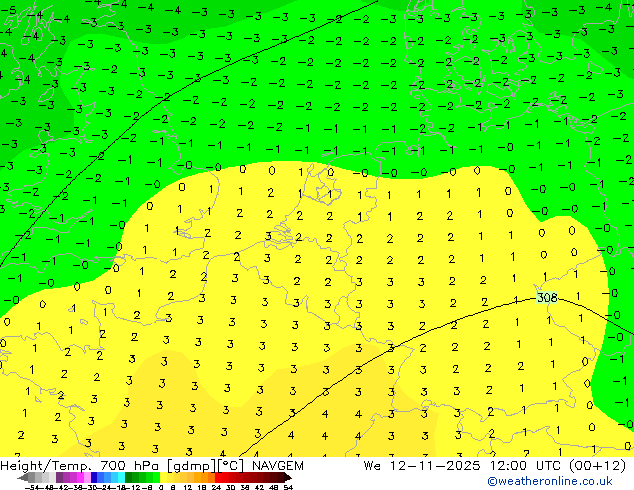This screenshot has width=634, height=490.
Task: Click the gray legend swatch near -54
Action: tap(31, 477)
